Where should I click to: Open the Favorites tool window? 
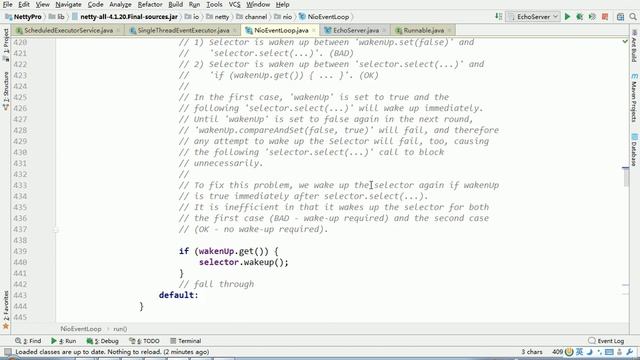6,309
